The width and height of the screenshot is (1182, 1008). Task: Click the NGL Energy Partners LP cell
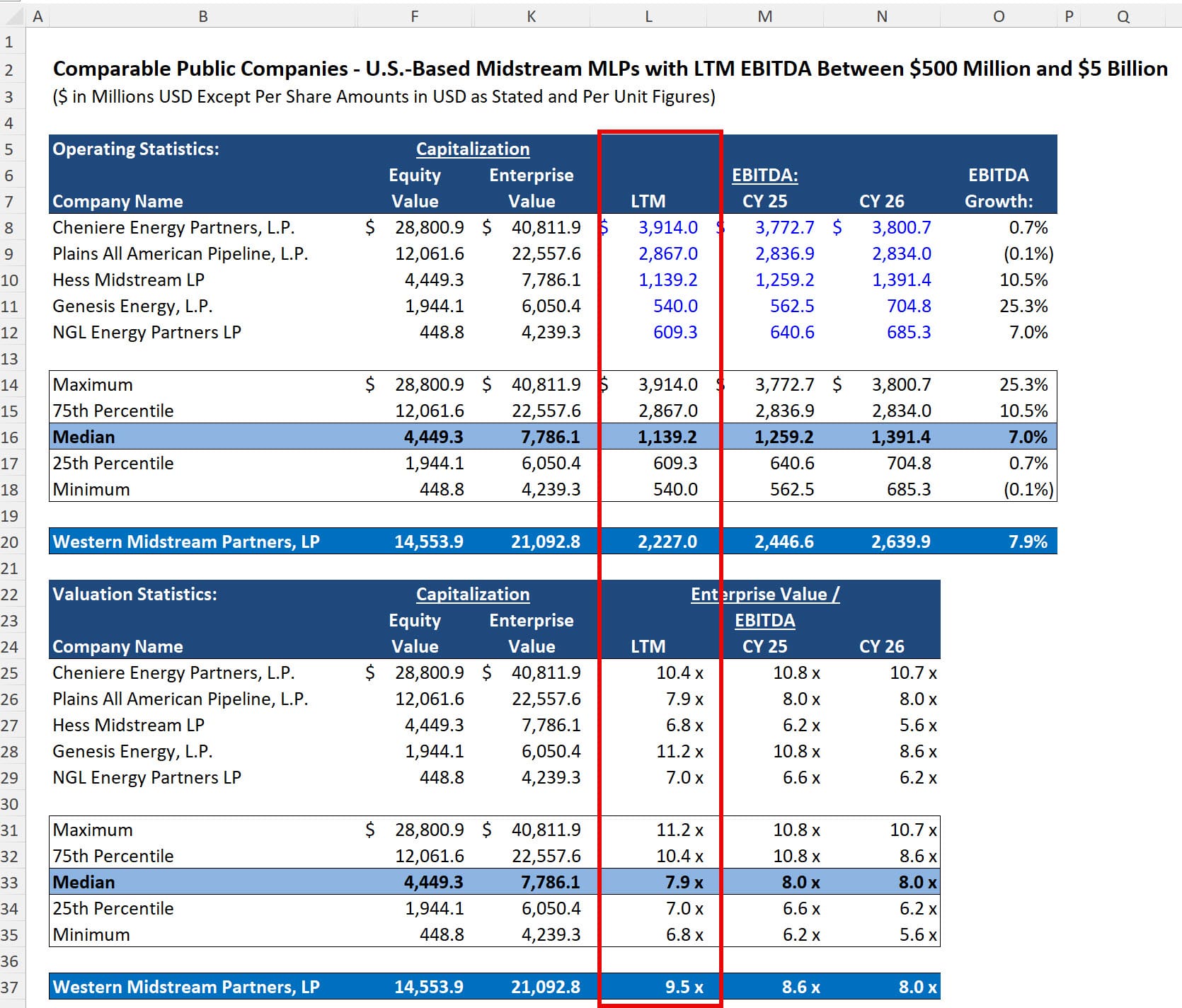(x=147, y=331)
